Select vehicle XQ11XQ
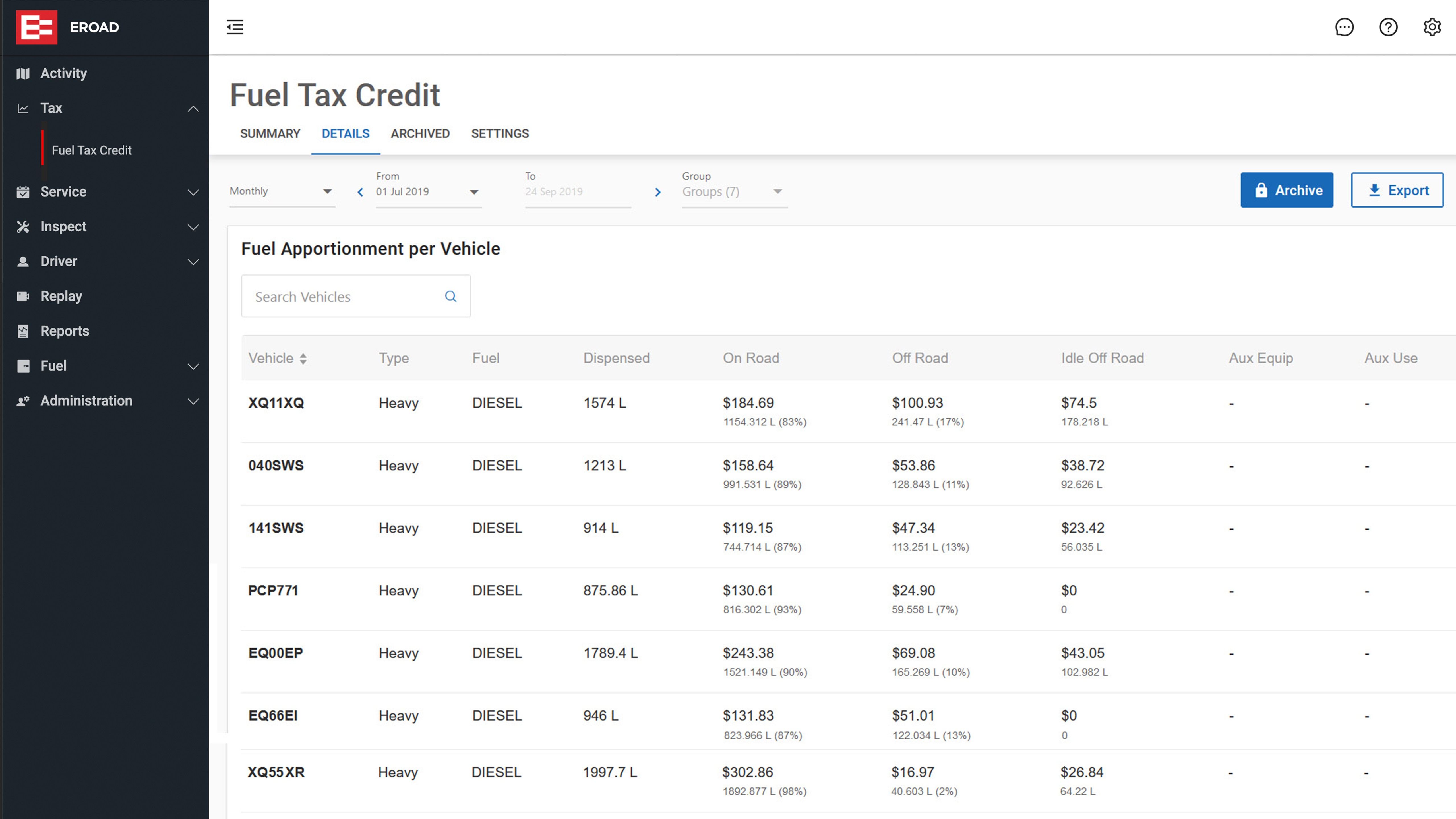Image resolution: width=1456 pixels, height=819 pixels. (x=276, y=403)
